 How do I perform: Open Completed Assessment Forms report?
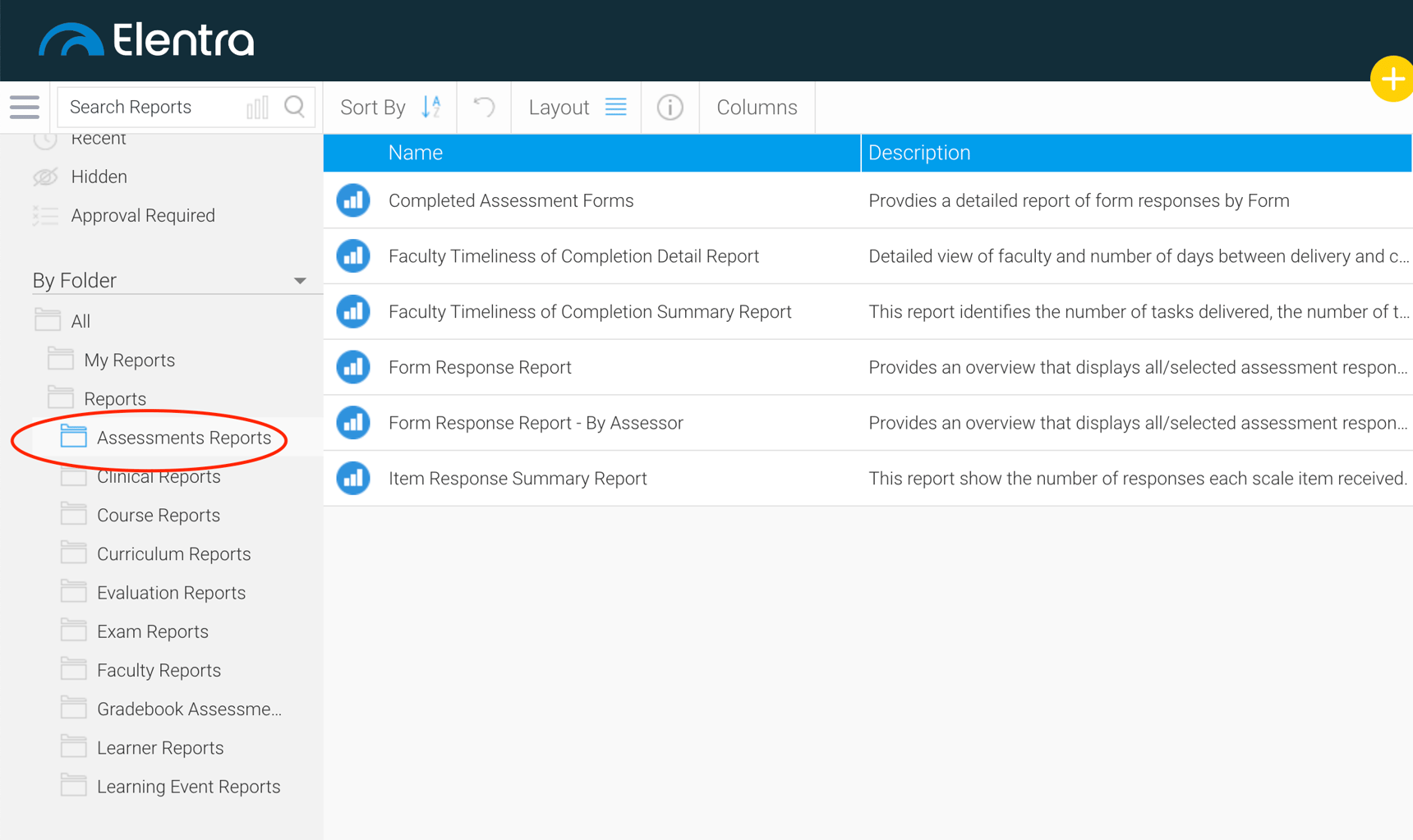[x=510, y=200]
